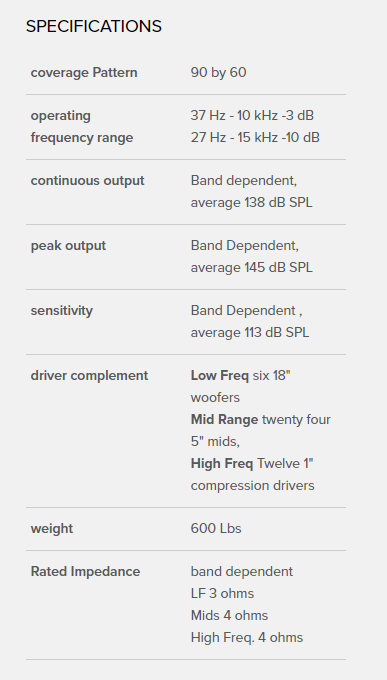Select the peak output label
387x680 pixels.
coord(68,246)
